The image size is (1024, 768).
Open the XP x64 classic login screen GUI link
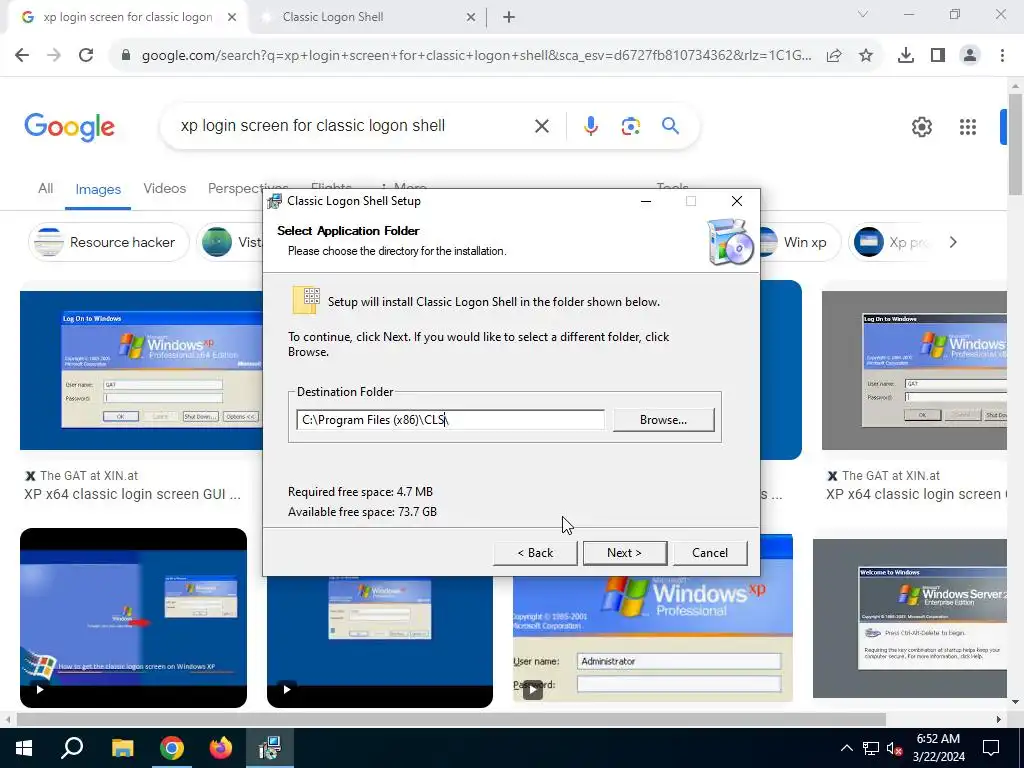coord(133,494)
